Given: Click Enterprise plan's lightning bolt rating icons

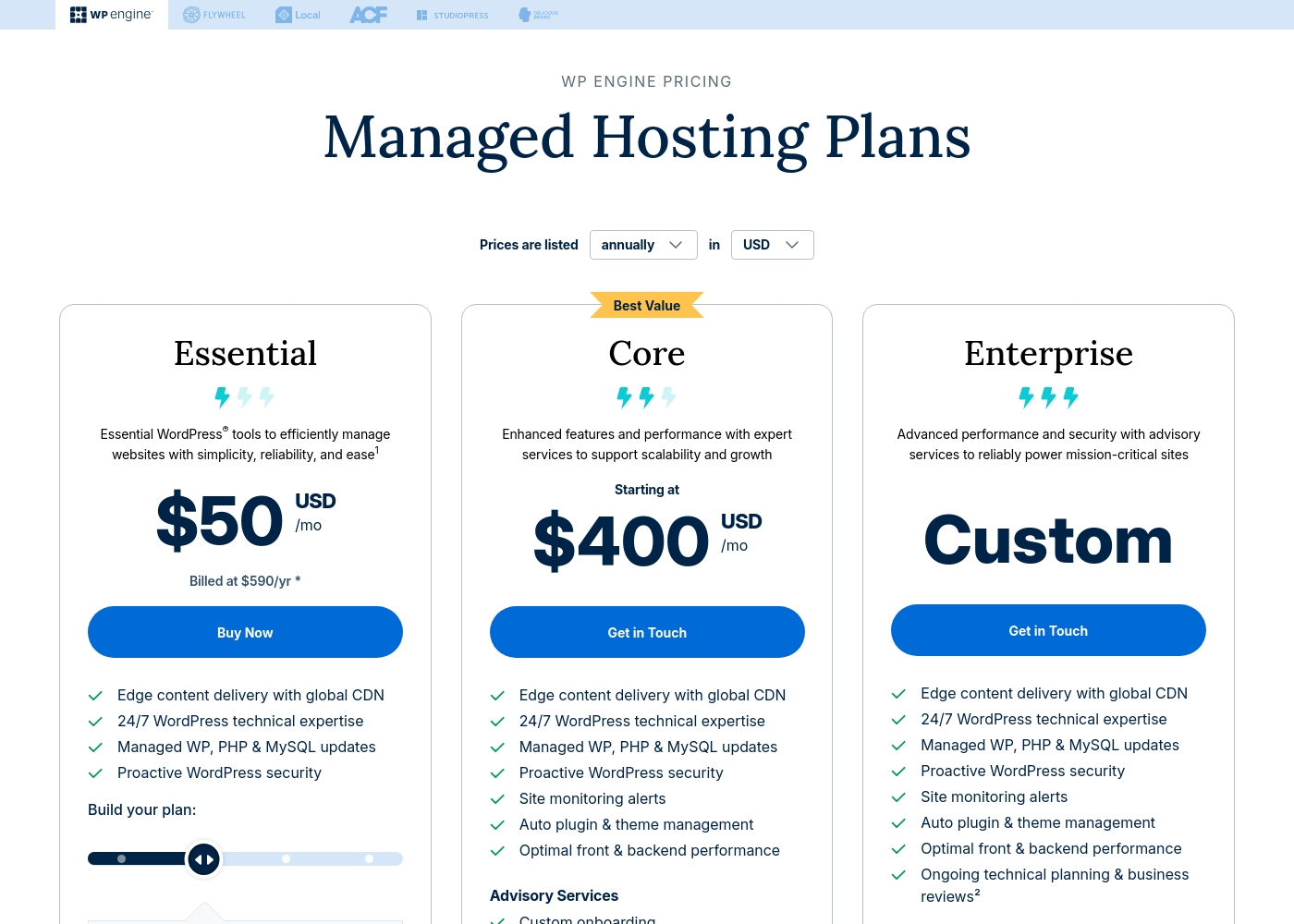Looking at the screenshot, I should (1048, 397).
